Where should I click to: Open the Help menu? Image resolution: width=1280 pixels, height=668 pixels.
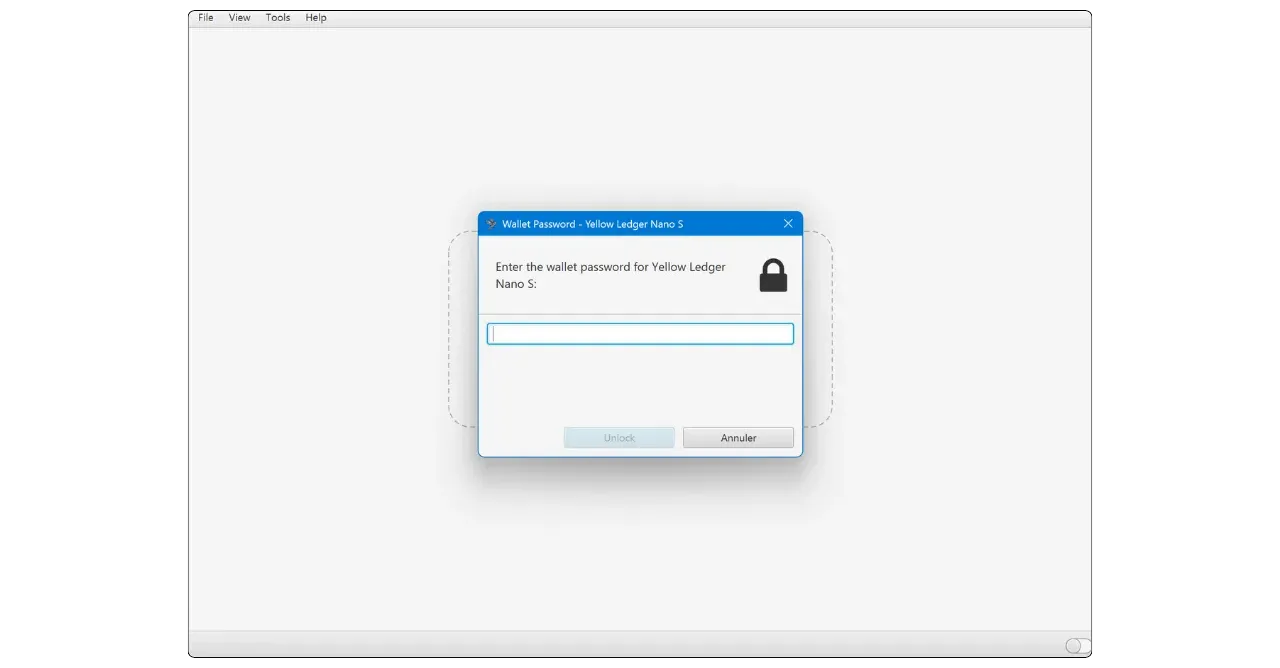click(316, 18)
